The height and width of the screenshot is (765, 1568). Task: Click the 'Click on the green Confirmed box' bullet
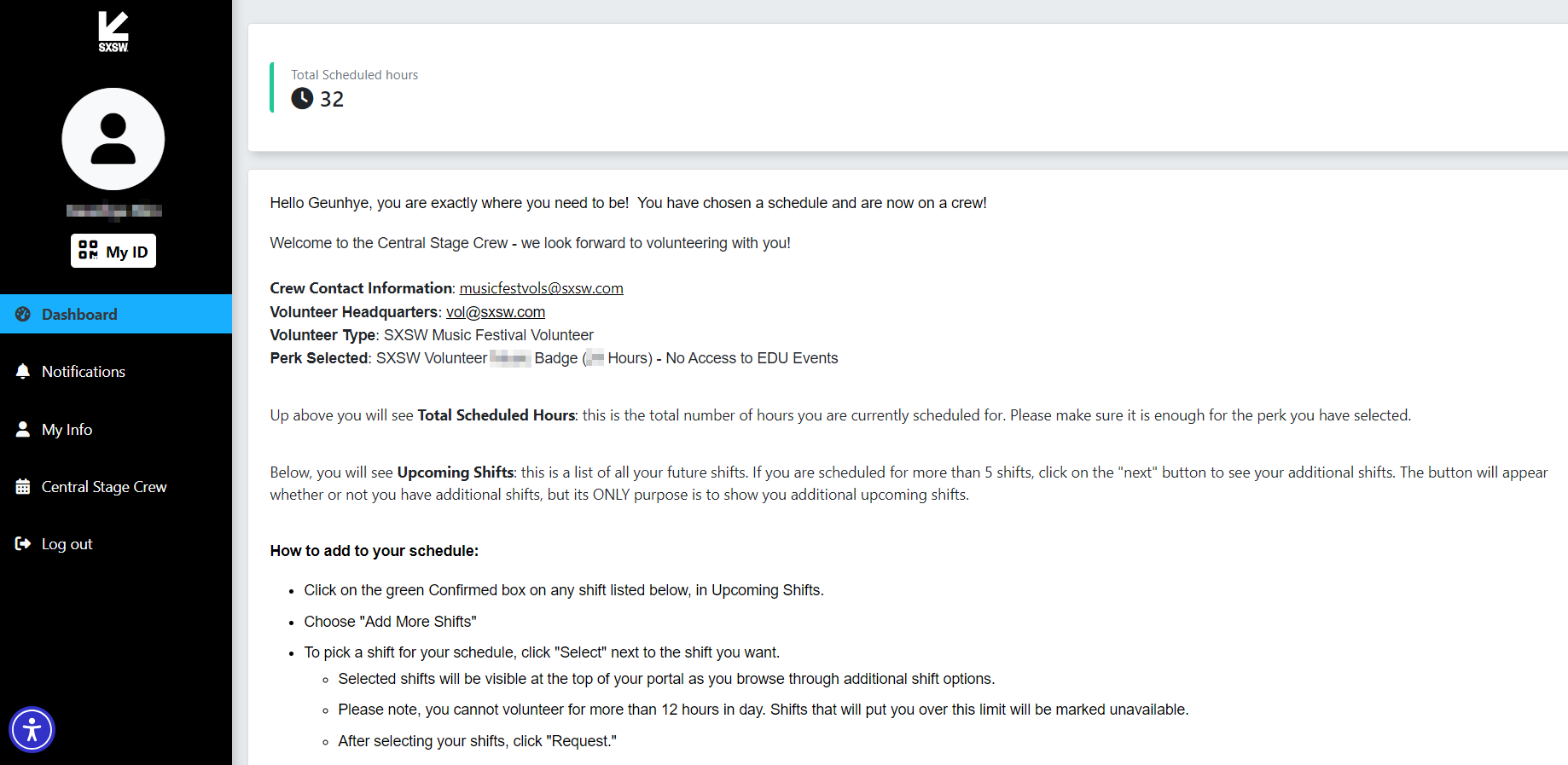[x=564, y=590]
